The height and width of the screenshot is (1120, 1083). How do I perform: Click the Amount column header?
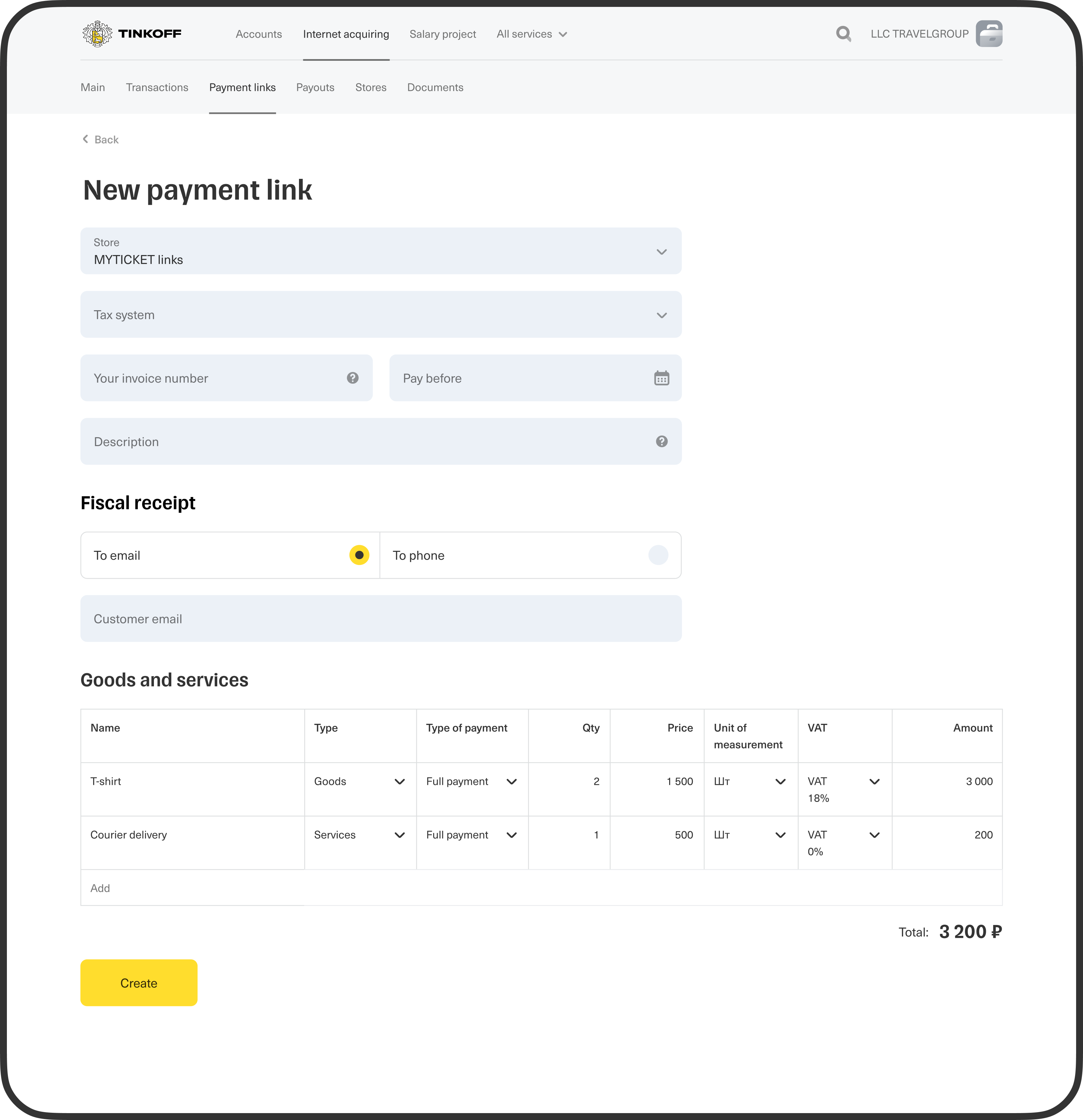973,727
